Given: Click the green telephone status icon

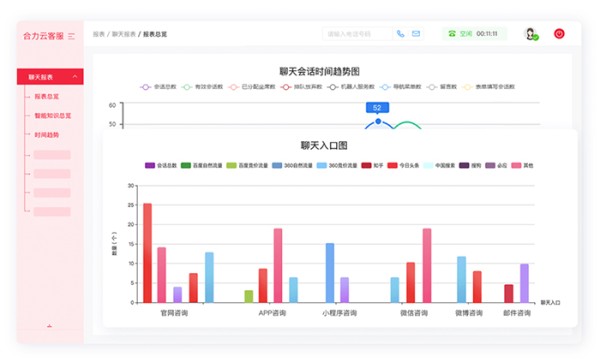Looking at the screenshot, I should coord(452,34).
